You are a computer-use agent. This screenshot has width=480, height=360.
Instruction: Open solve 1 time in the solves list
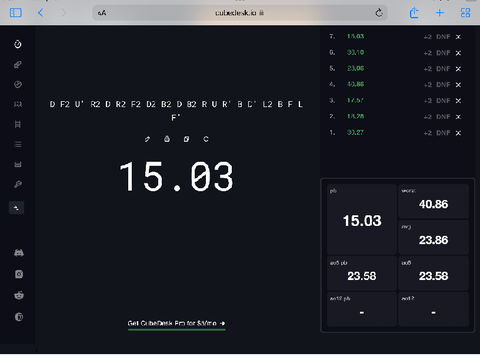355,132
